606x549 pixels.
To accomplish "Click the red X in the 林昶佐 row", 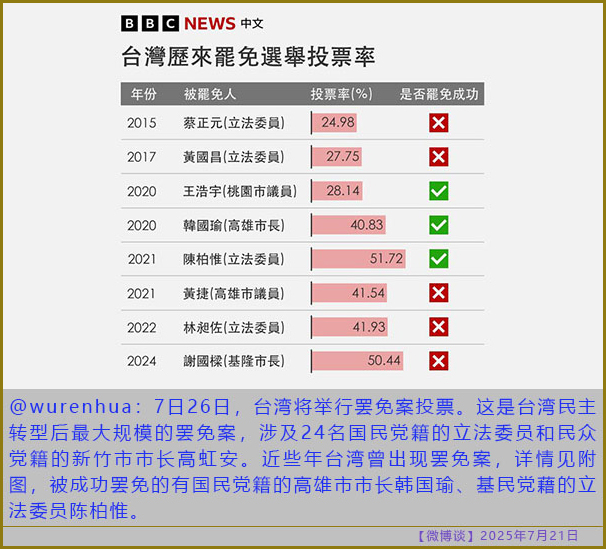I will 438,327.
